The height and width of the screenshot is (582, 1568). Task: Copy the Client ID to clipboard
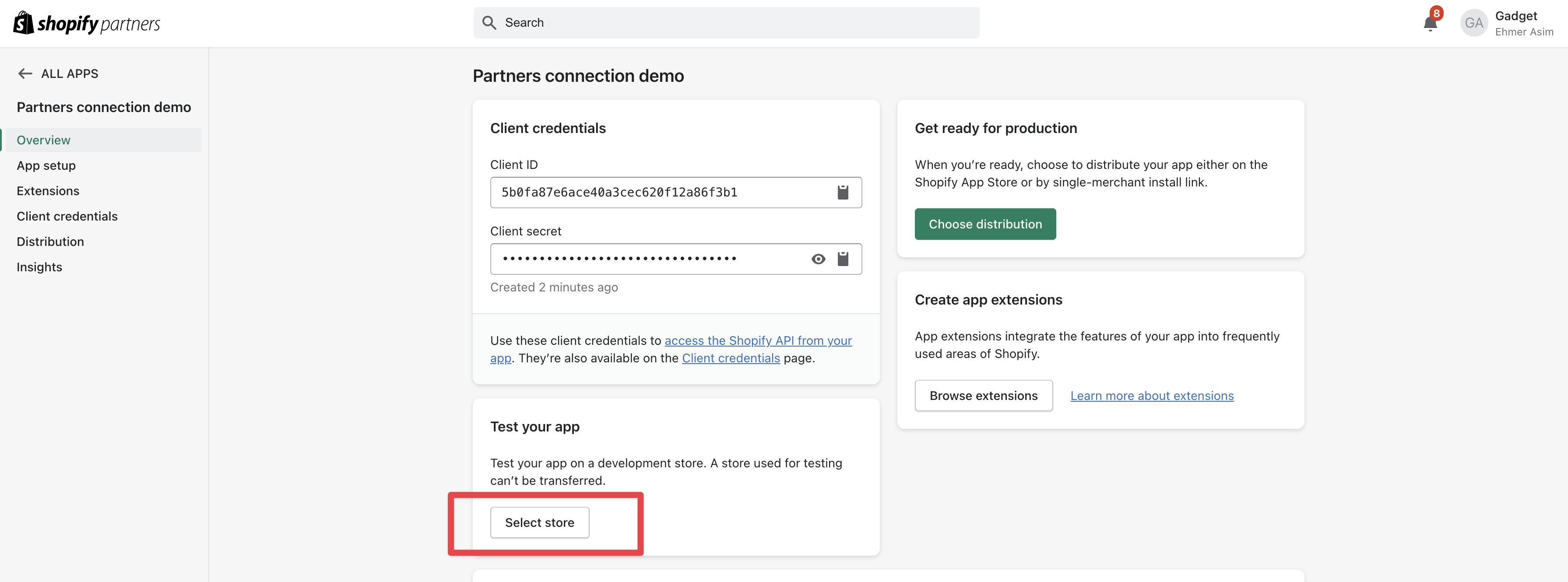click(842, 193)
